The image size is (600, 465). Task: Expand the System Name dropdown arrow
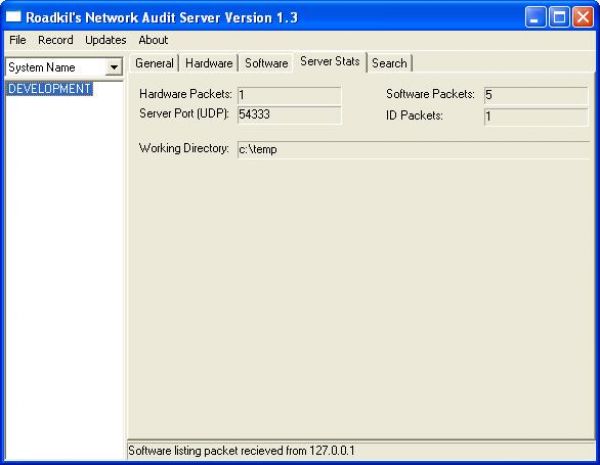pos(114,67)
